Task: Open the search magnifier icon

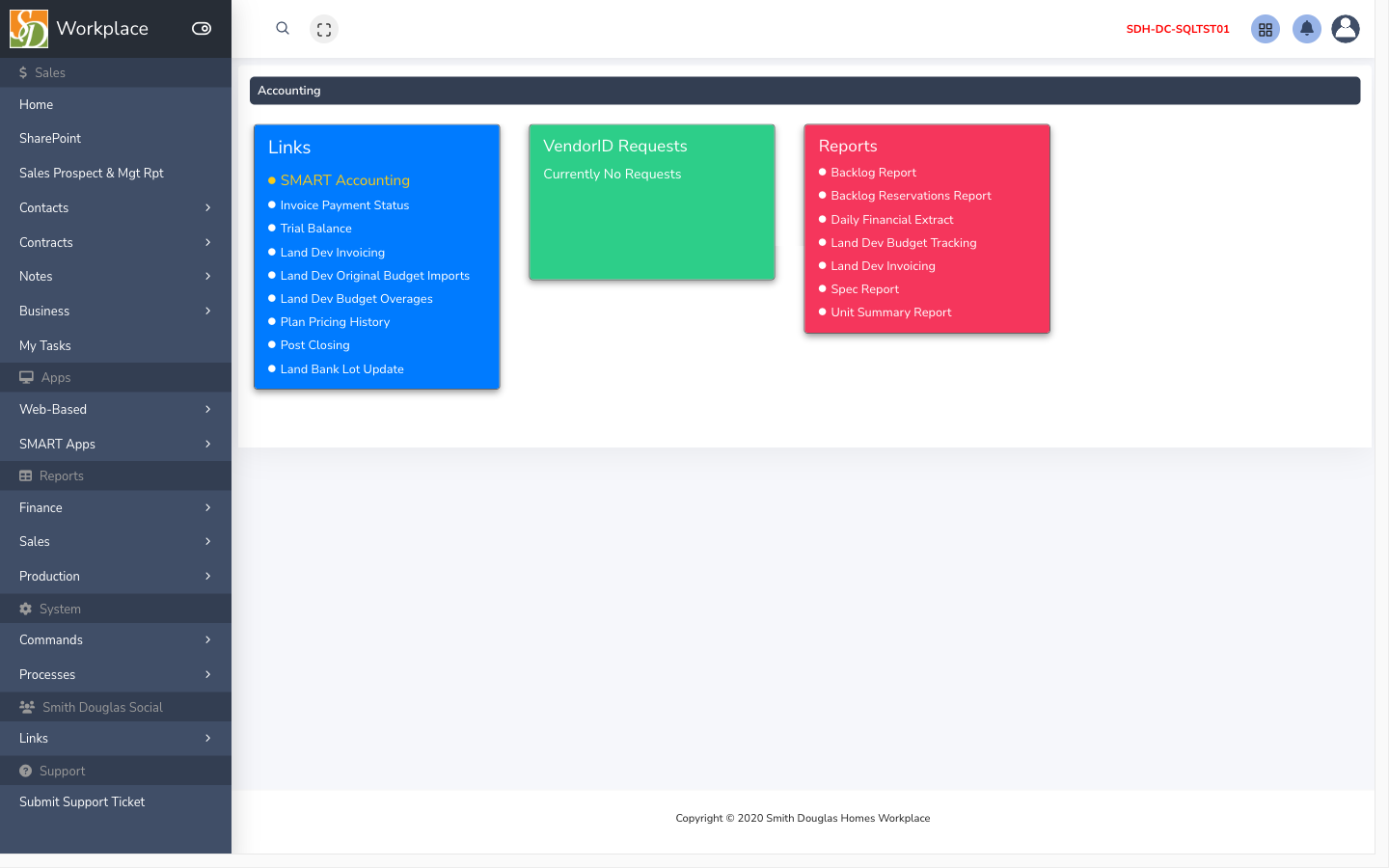Action: coord(283,29)
